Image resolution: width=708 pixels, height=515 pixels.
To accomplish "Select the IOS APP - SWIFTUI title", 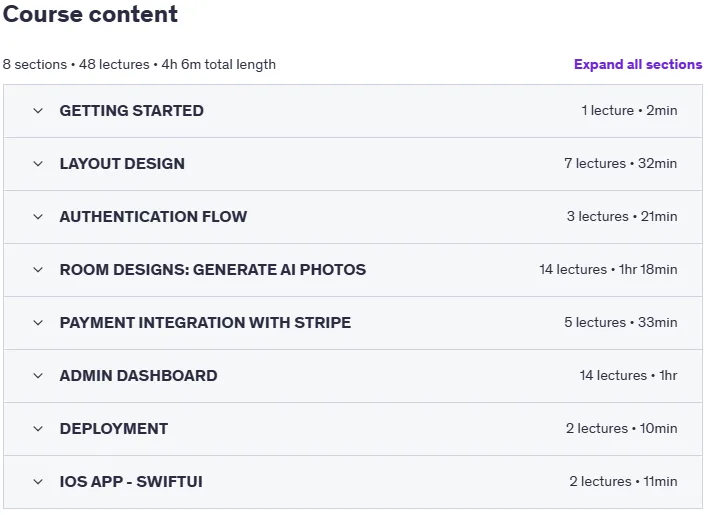I will [131, 482].
